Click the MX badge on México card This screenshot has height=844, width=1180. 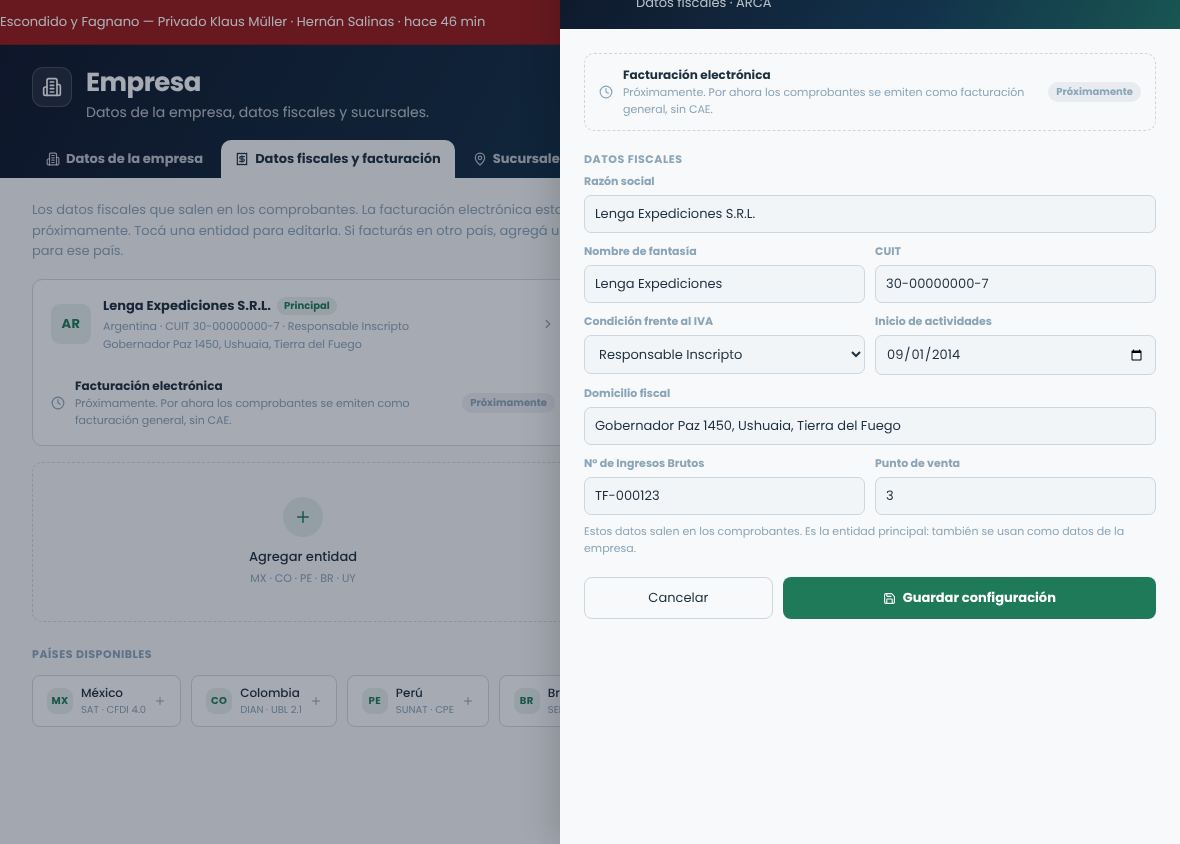pos(59,700)
